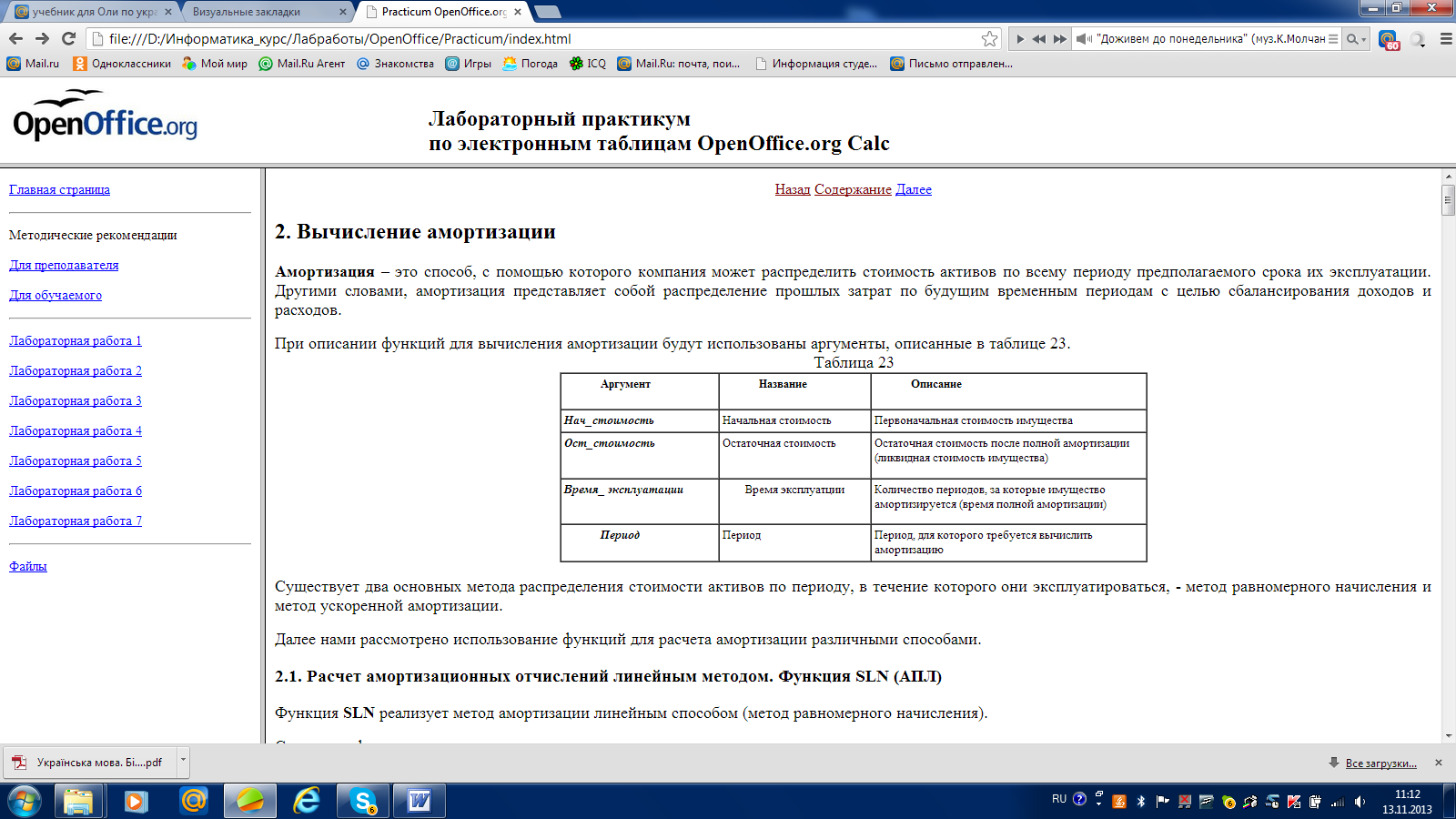Open the Mail.Ru extension icon with badge
1456x819 pixels.
[1388, 39]
